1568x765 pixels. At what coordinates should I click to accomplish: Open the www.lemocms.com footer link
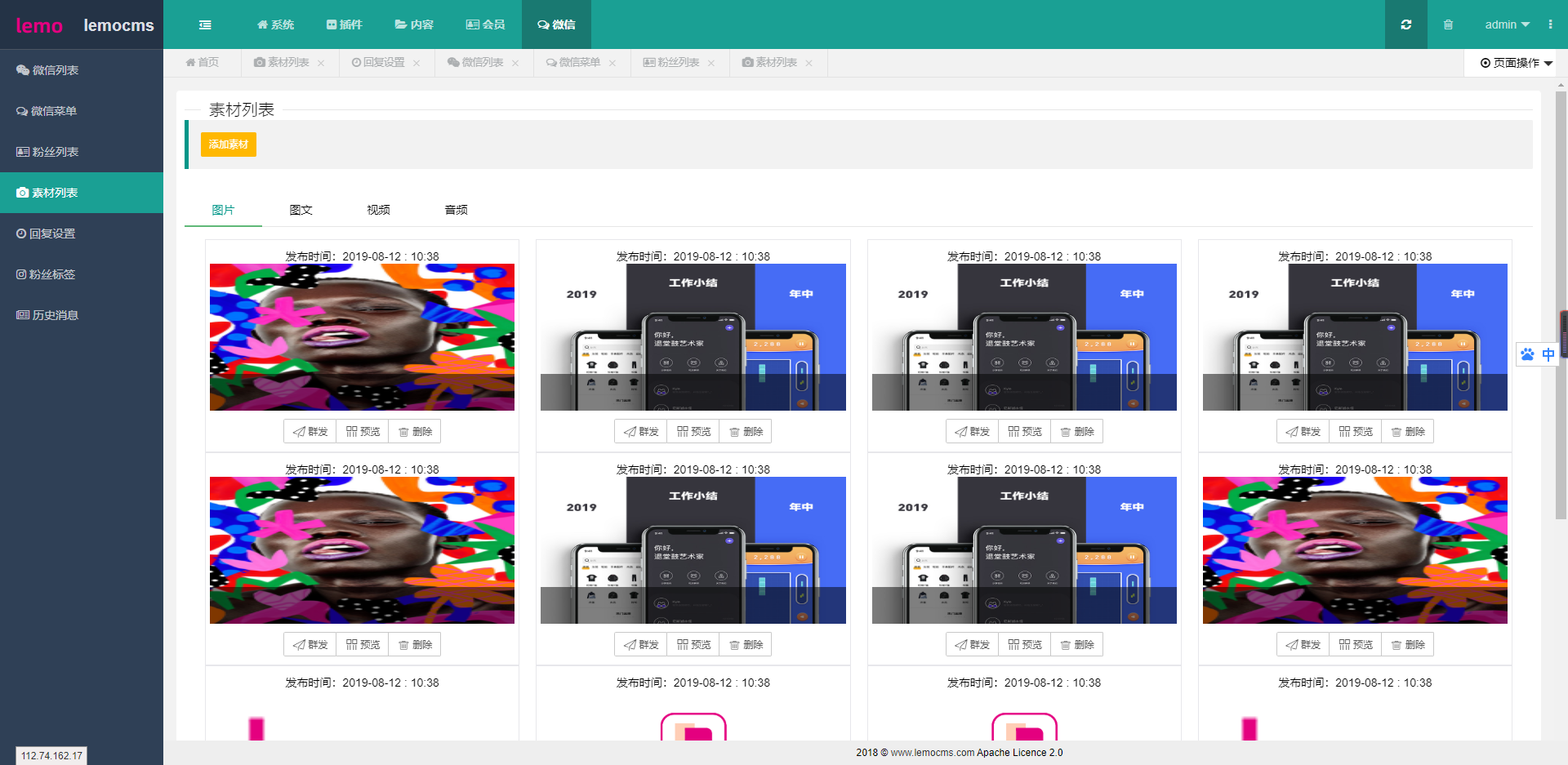931,753
